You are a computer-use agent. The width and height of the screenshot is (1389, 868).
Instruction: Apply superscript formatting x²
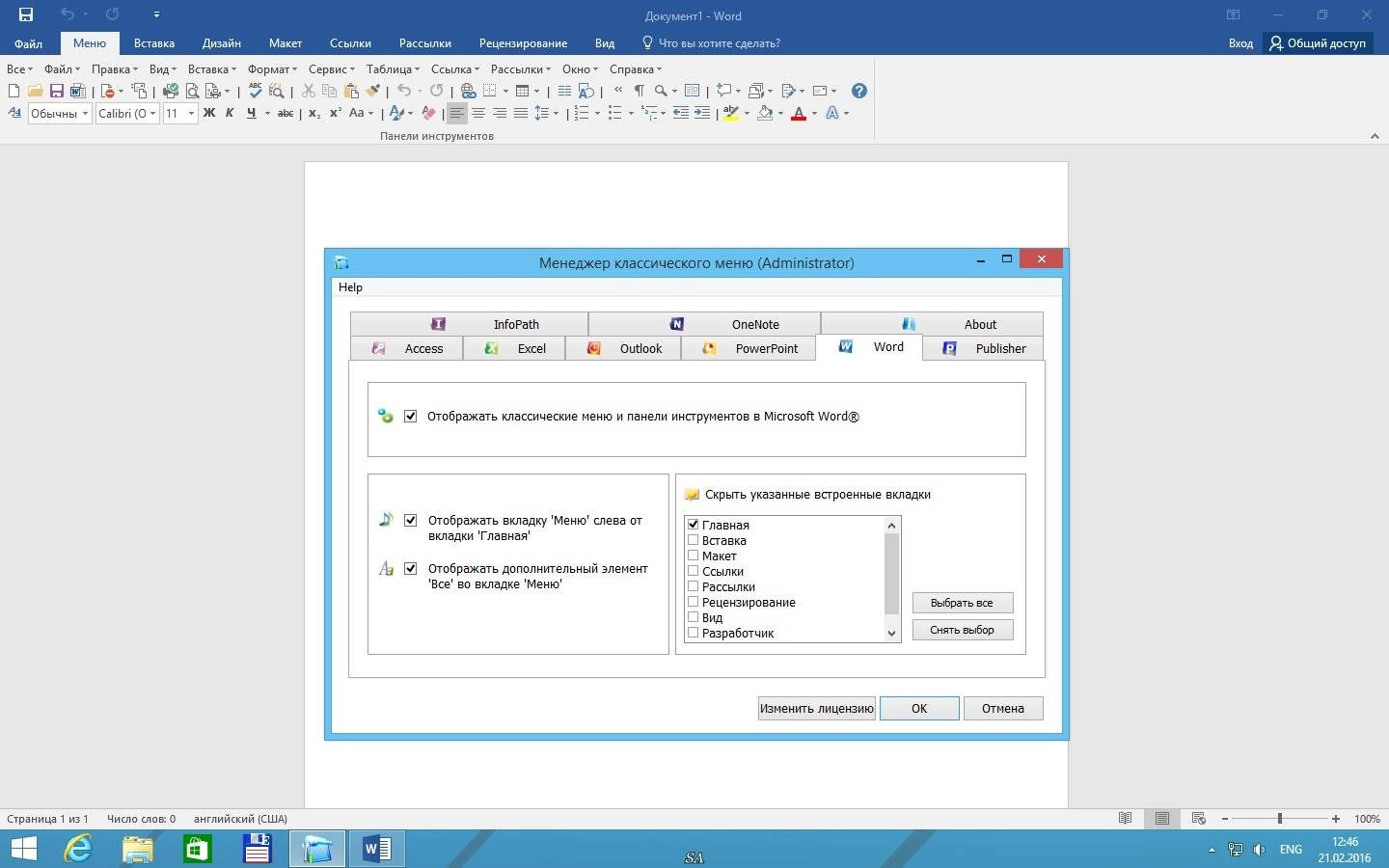336,113
